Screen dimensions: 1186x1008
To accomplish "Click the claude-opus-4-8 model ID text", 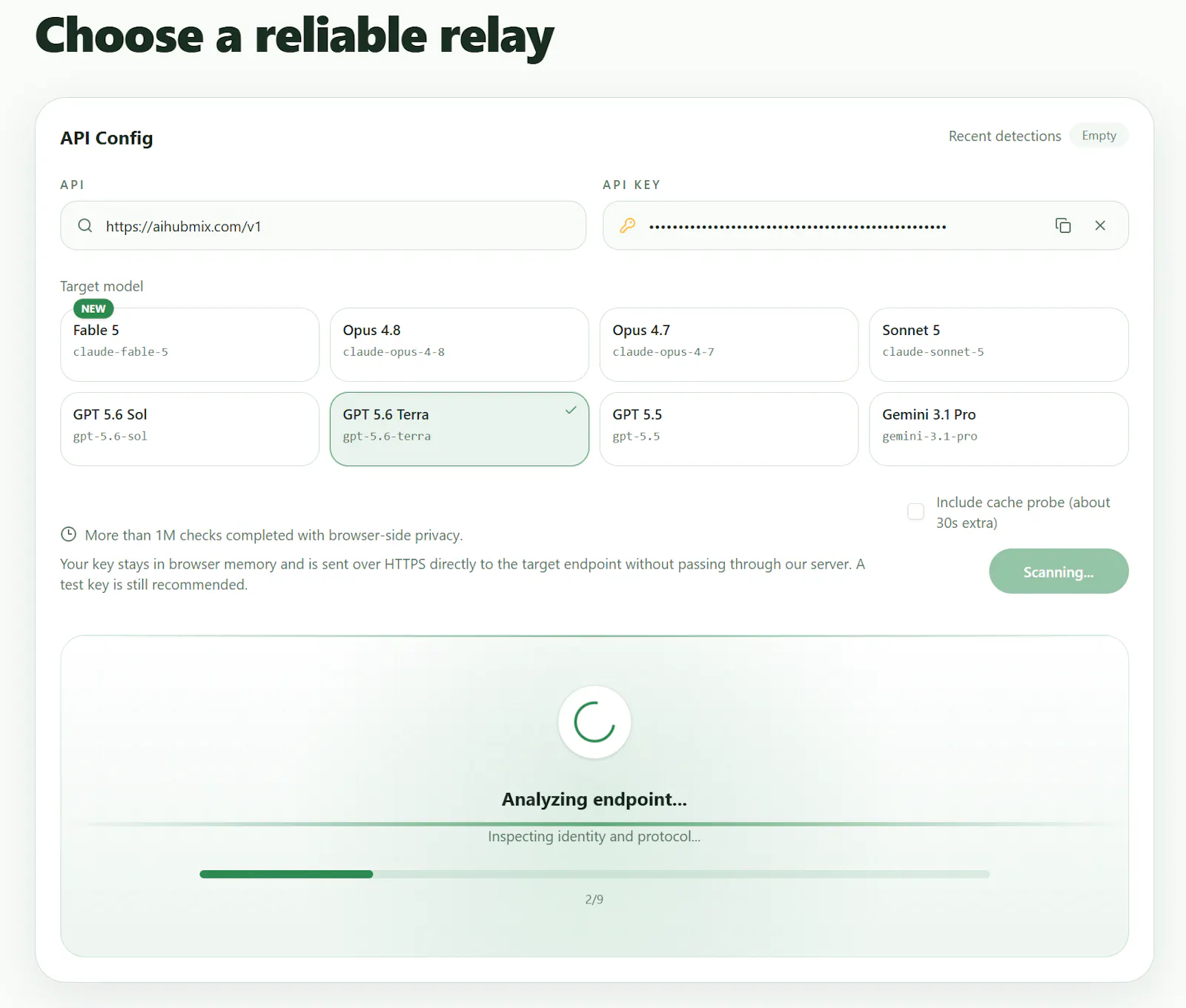I will coord(394,352).
